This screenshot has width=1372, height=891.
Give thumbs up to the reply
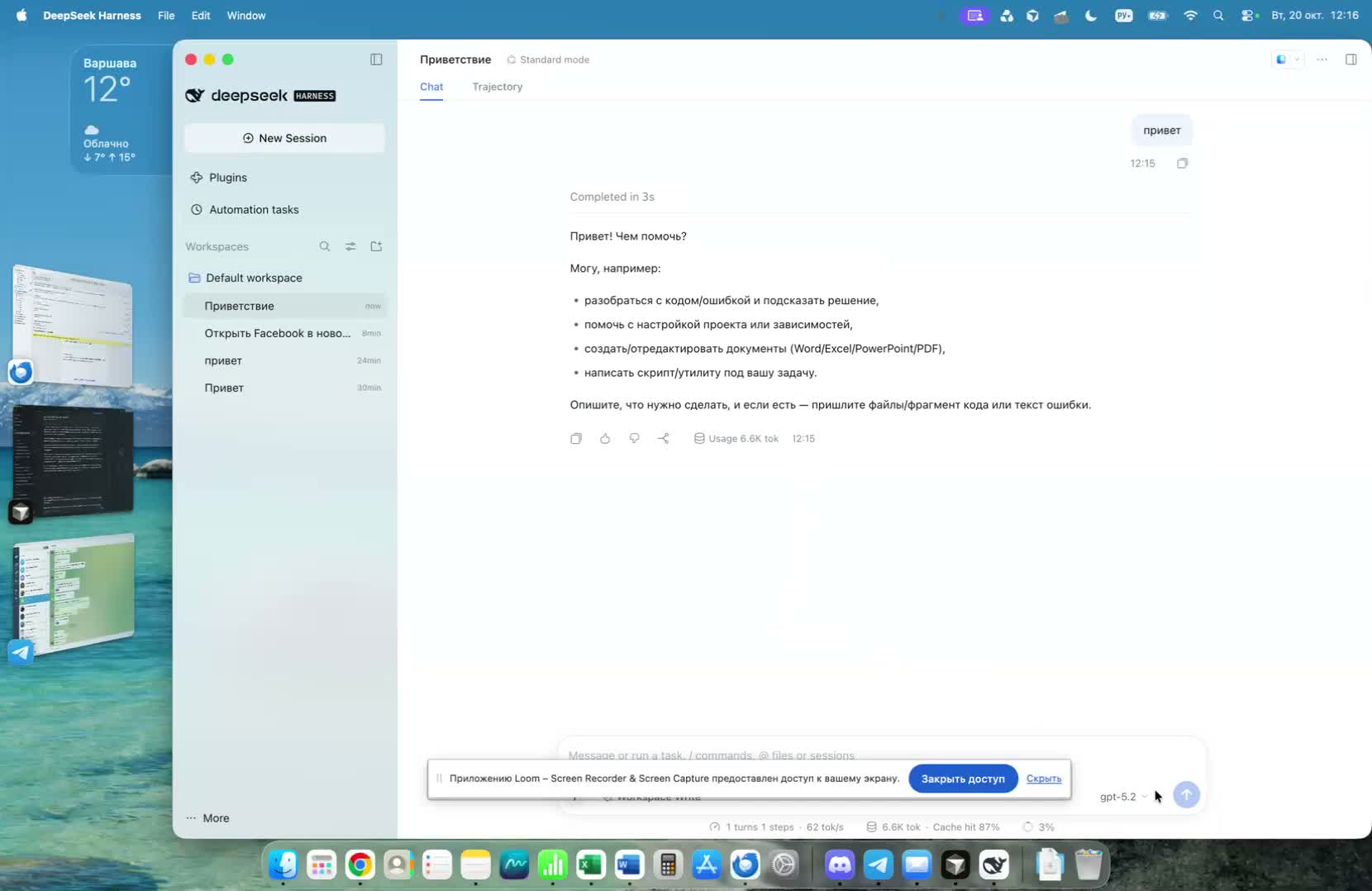[x=605, y=439]
